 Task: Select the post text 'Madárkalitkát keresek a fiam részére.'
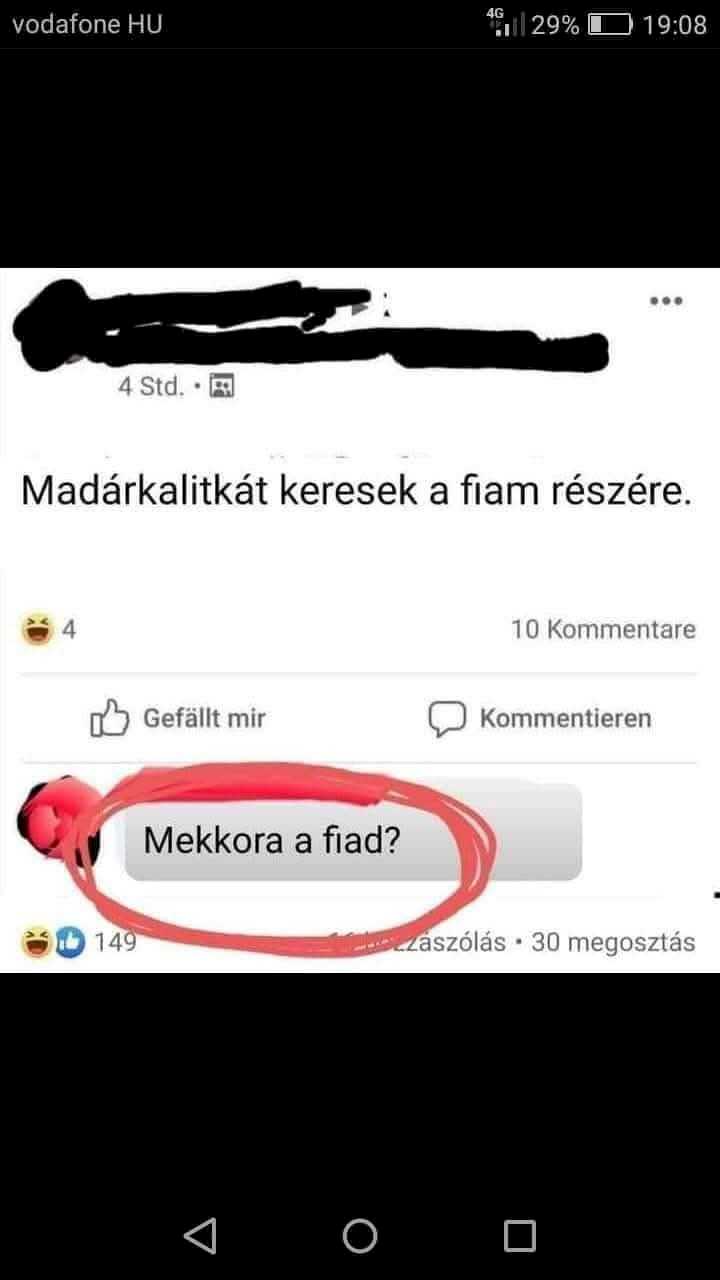coord(357,491)
